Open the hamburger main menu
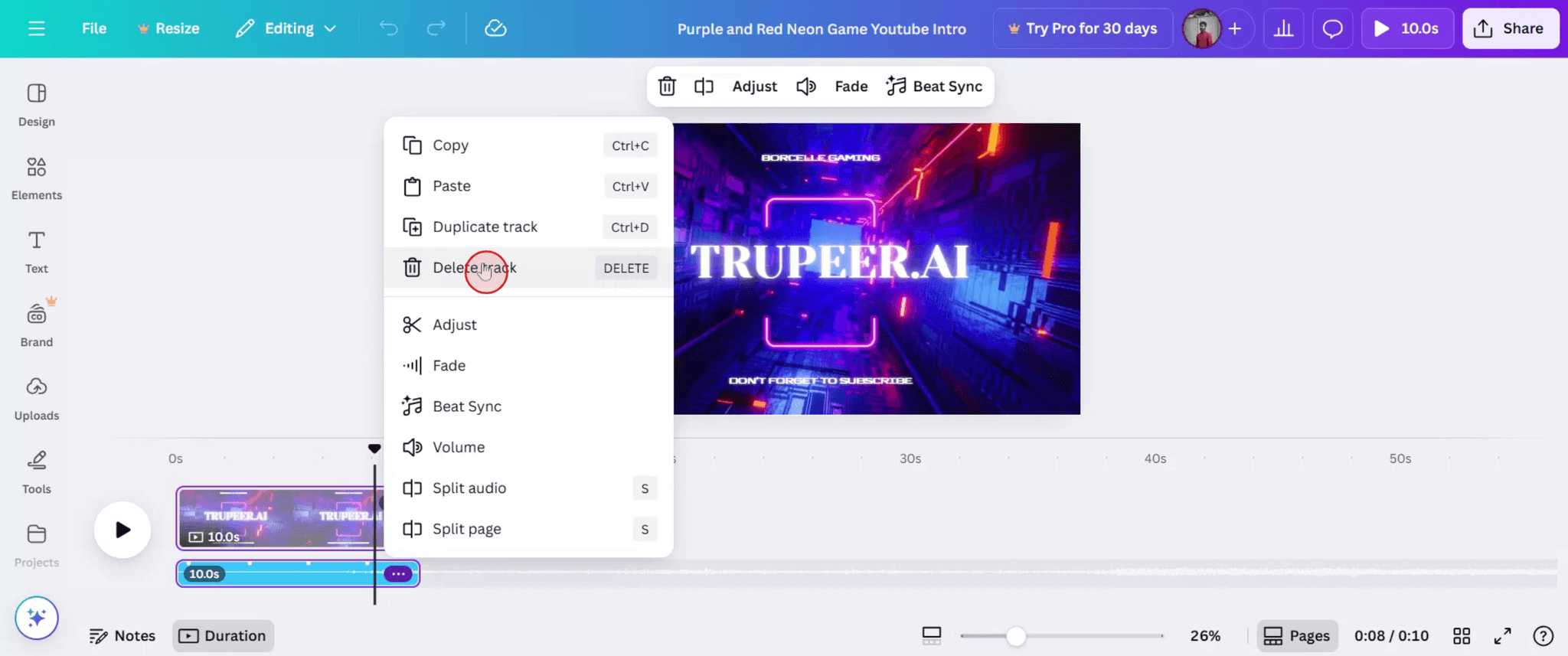Viewport: 1568px width, 656px height. [x=36, y=28]
